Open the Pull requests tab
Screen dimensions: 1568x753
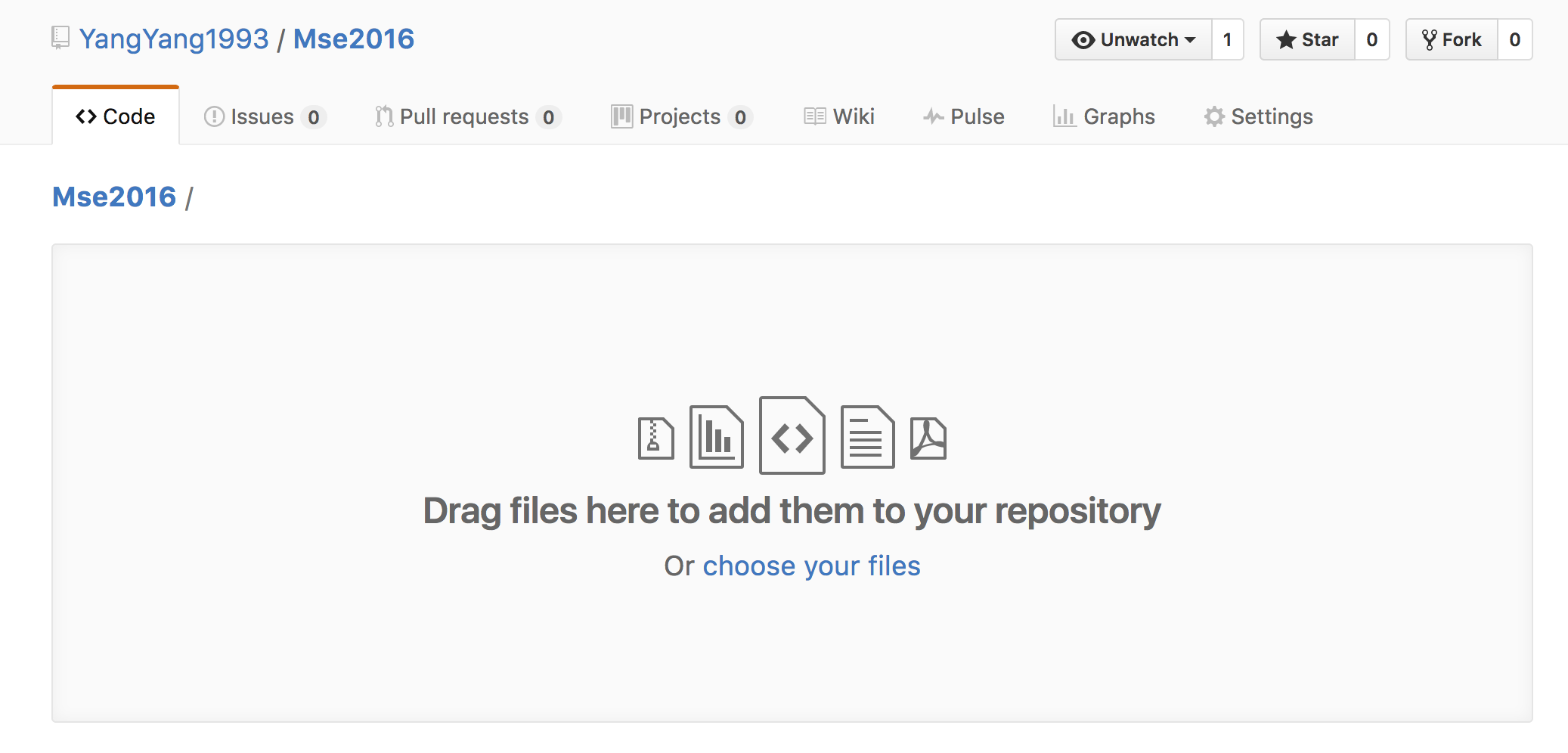click(x=468, y=116)
